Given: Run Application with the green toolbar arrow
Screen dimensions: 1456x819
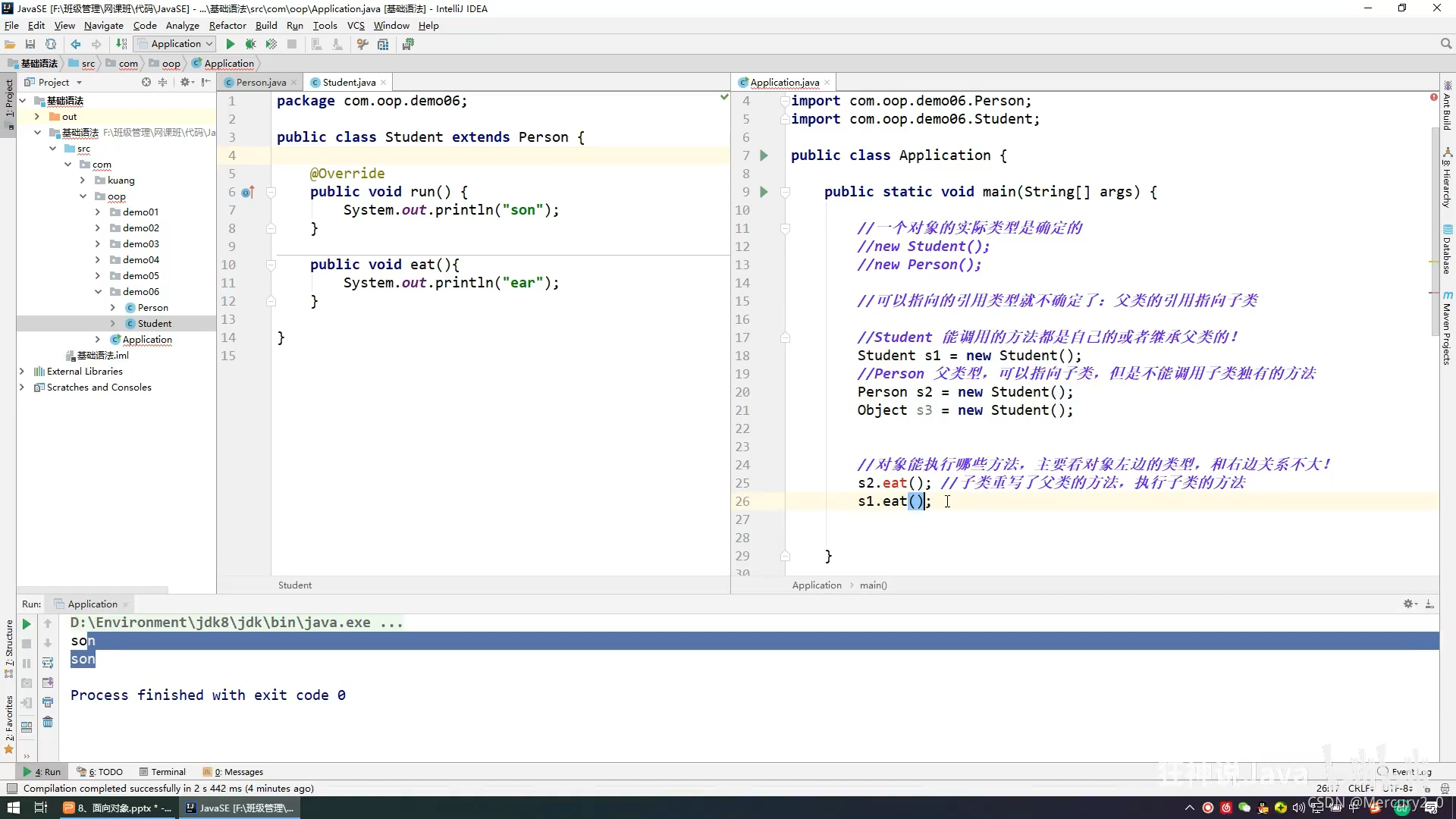Looking at the screenshot, I should pyautogui.click(x=231, y=44).
